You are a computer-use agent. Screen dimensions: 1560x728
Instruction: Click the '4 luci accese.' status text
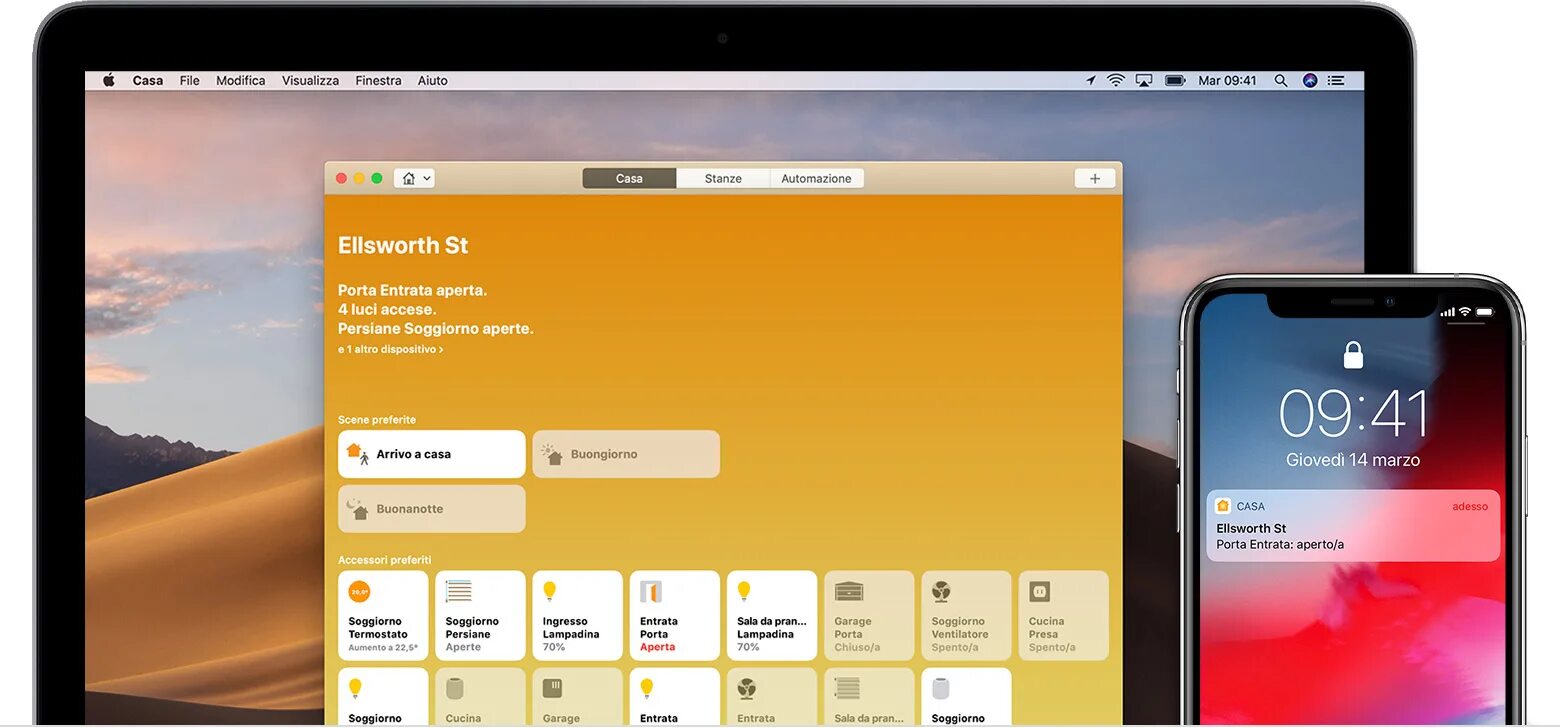point(387,309)
